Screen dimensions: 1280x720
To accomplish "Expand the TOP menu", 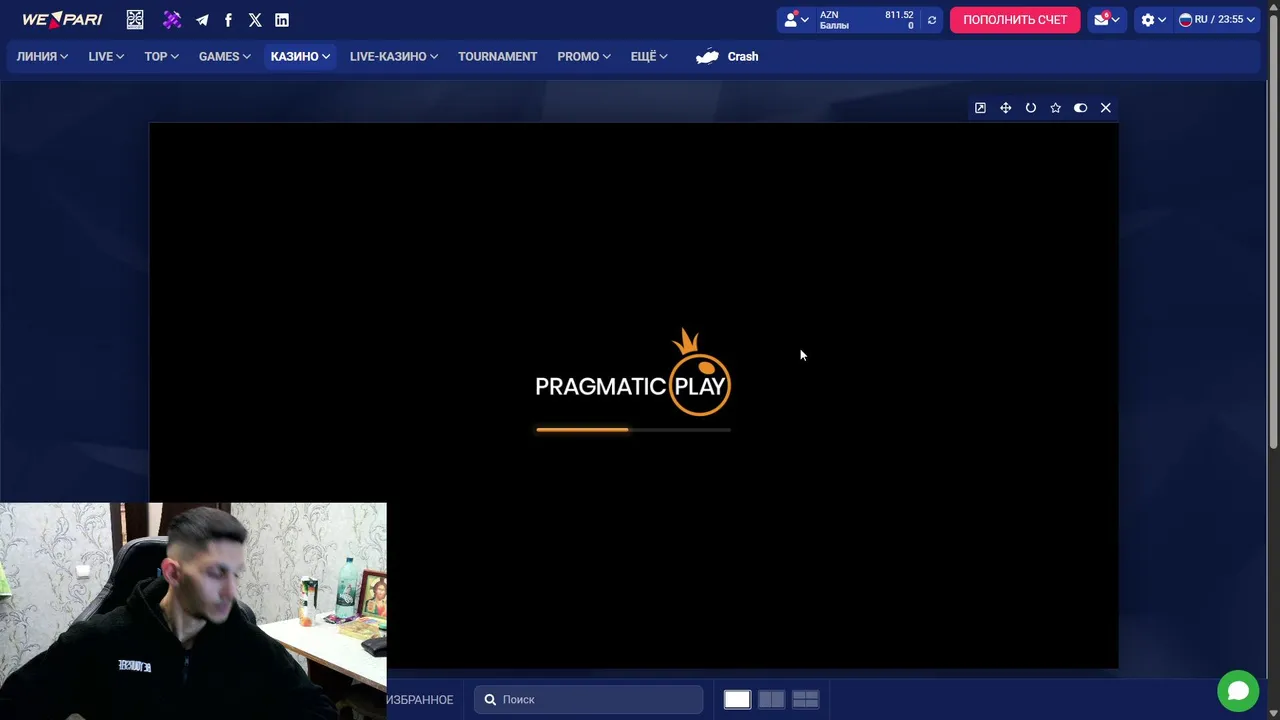I will point(161,57).
